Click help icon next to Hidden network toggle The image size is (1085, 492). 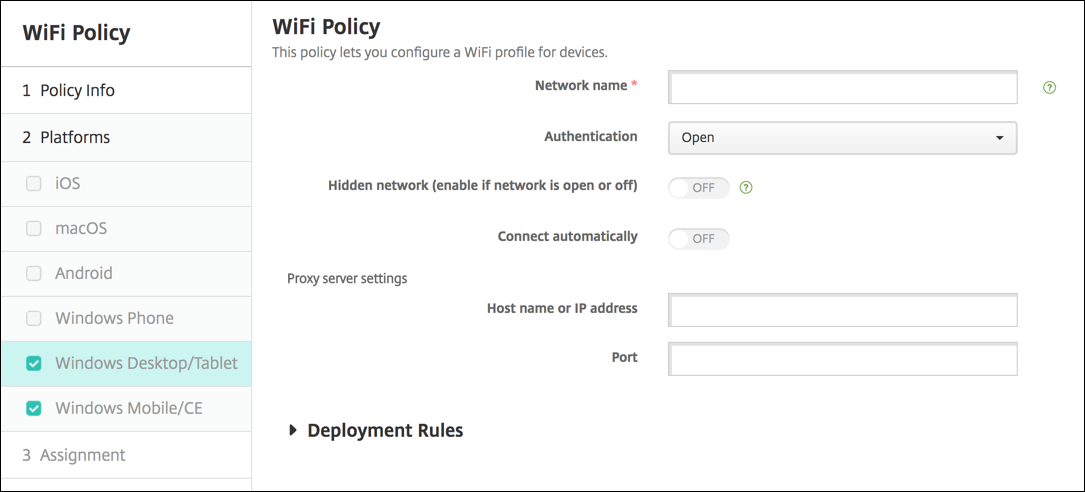click(746, 187)
